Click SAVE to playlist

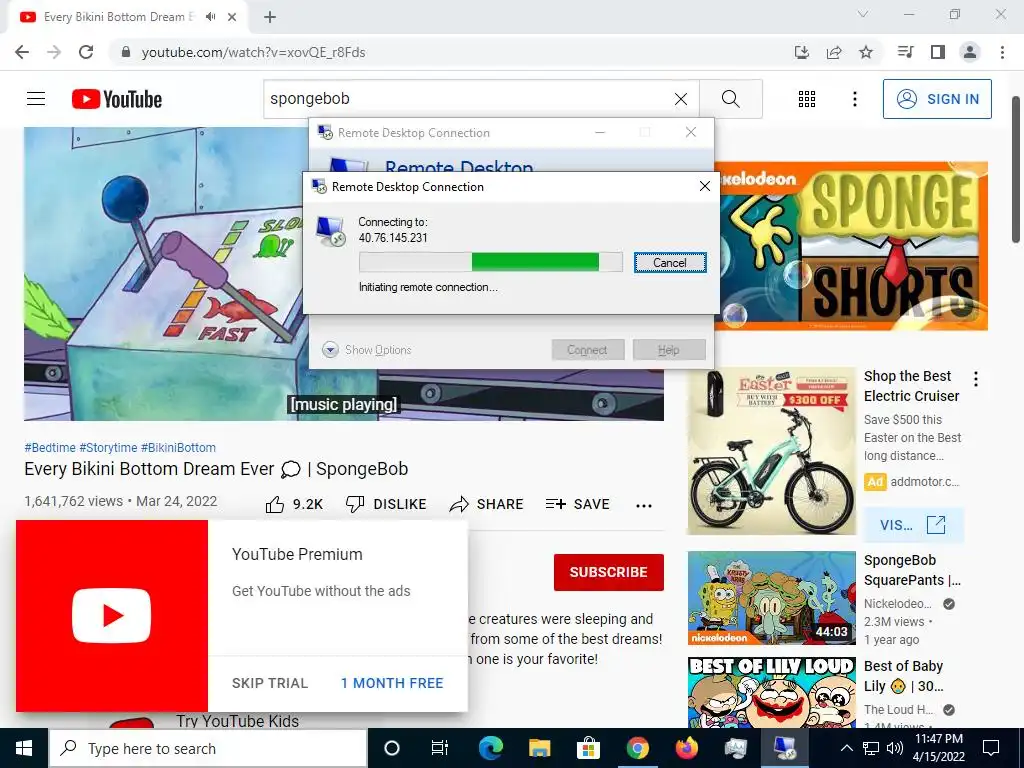coord(577,504)
